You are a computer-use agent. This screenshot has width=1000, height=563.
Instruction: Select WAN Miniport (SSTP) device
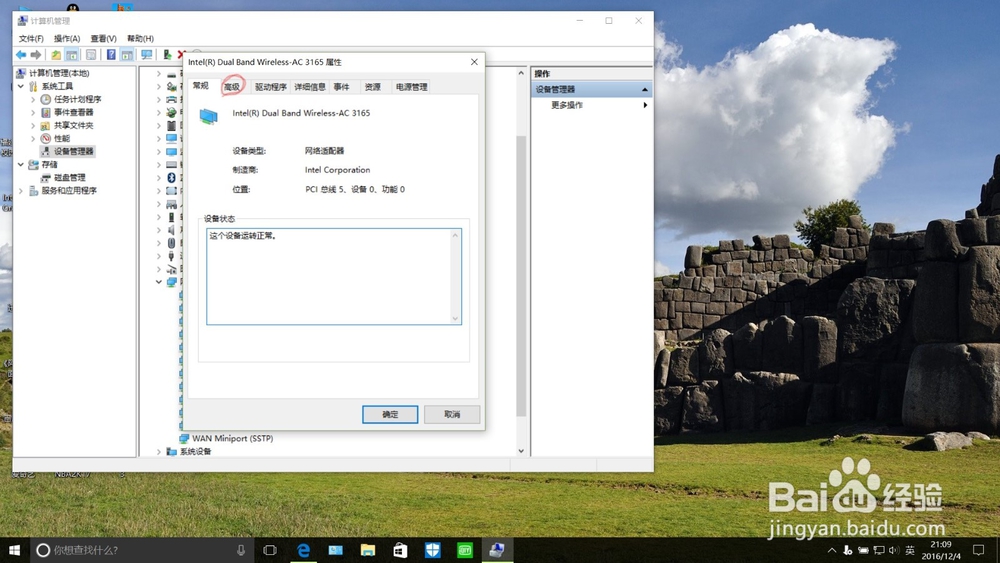coord(233,438)
